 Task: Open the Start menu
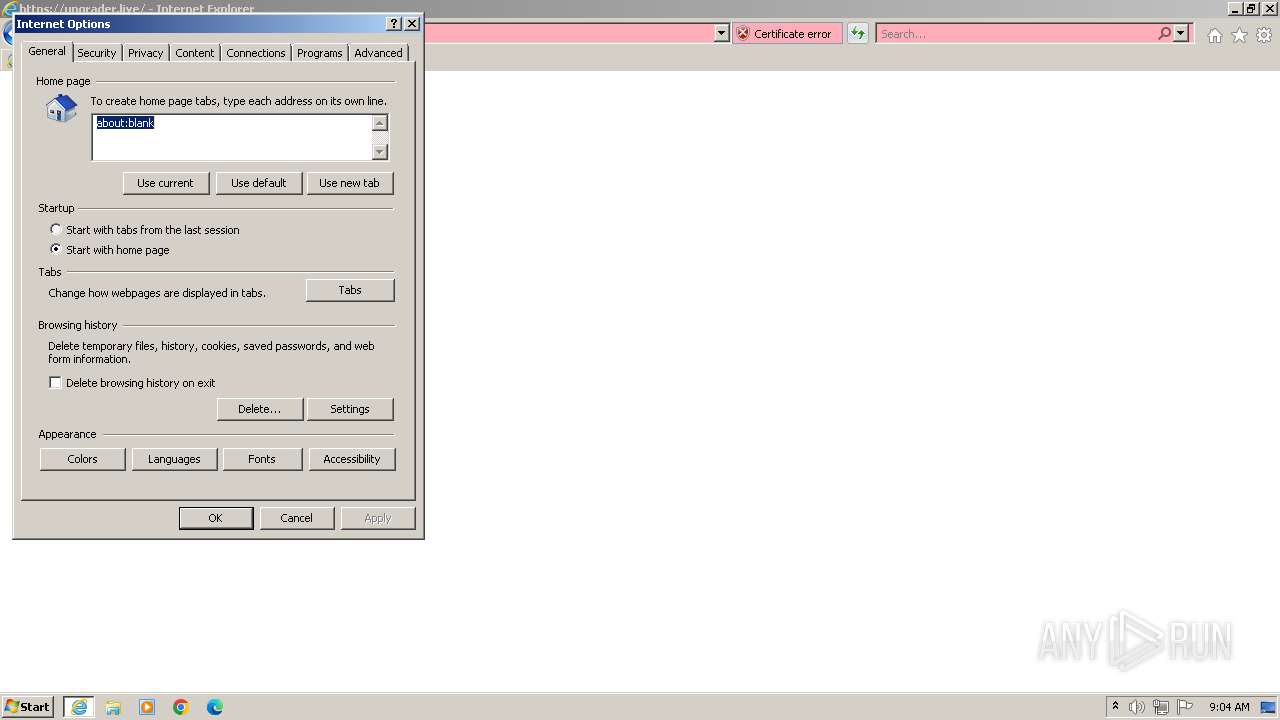tap(27, 706)
